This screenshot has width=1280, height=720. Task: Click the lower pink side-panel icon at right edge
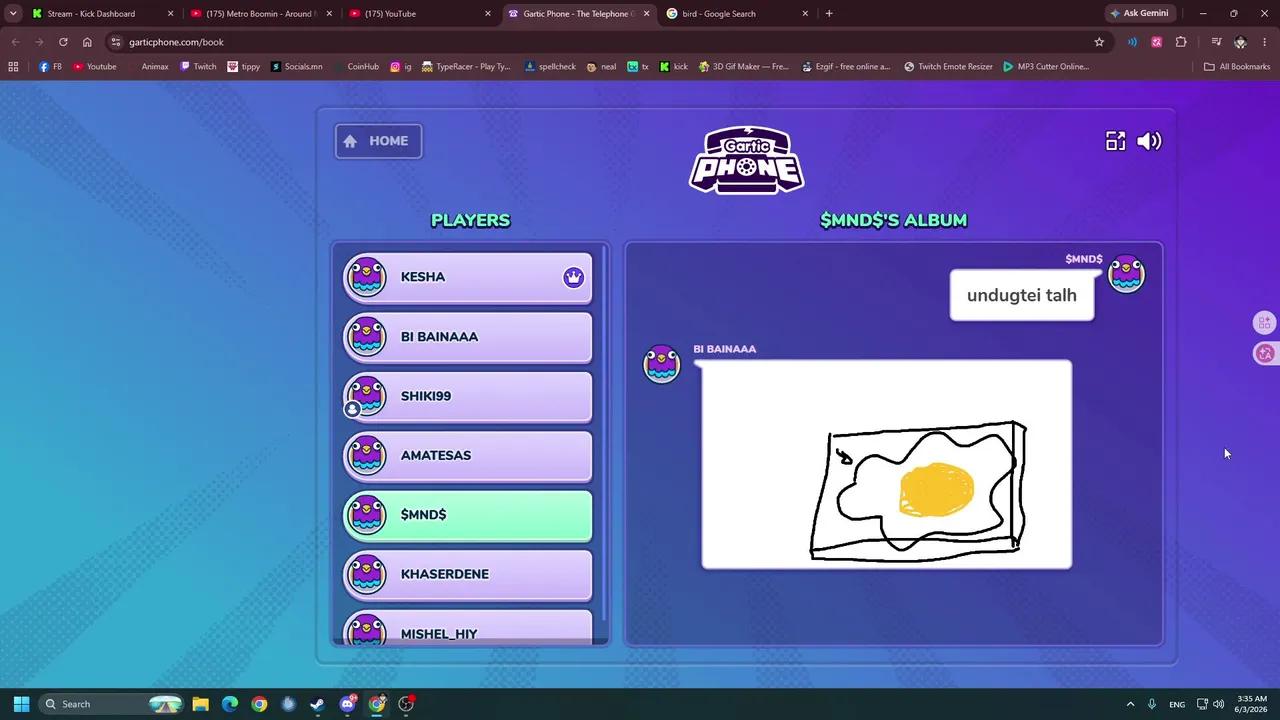tap(1265, 353)
